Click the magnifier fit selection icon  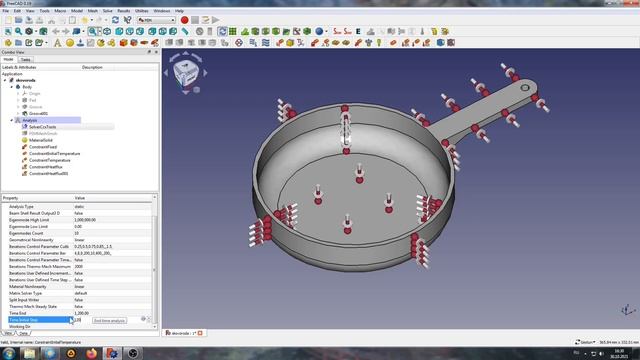point(18,31)
